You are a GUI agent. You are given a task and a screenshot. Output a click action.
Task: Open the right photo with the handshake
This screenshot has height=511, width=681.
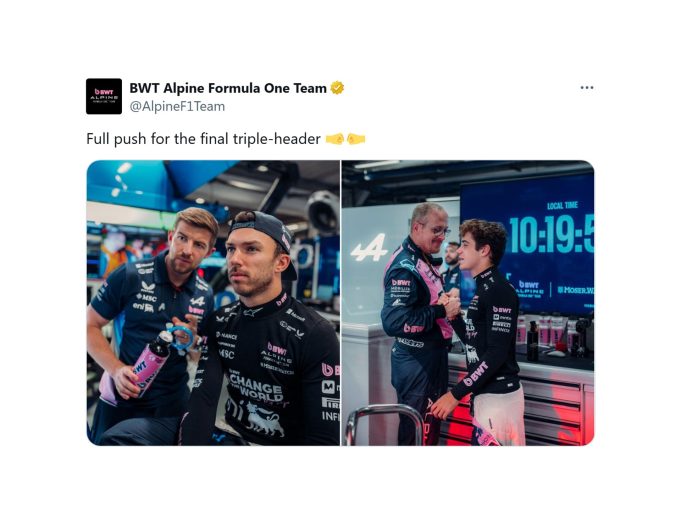(468, 303)
